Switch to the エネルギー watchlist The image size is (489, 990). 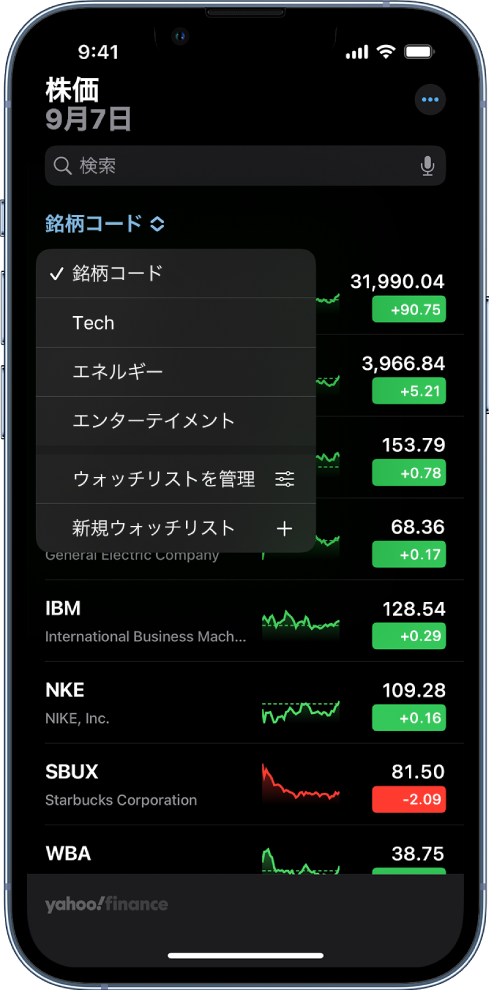[x=176, y=372]
